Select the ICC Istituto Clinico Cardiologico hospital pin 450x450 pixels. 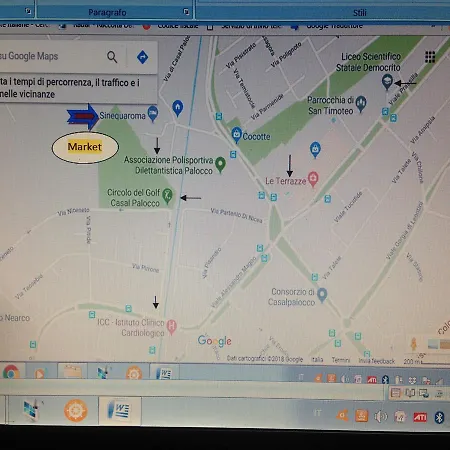pyautogui.click(x=171, y=326)
